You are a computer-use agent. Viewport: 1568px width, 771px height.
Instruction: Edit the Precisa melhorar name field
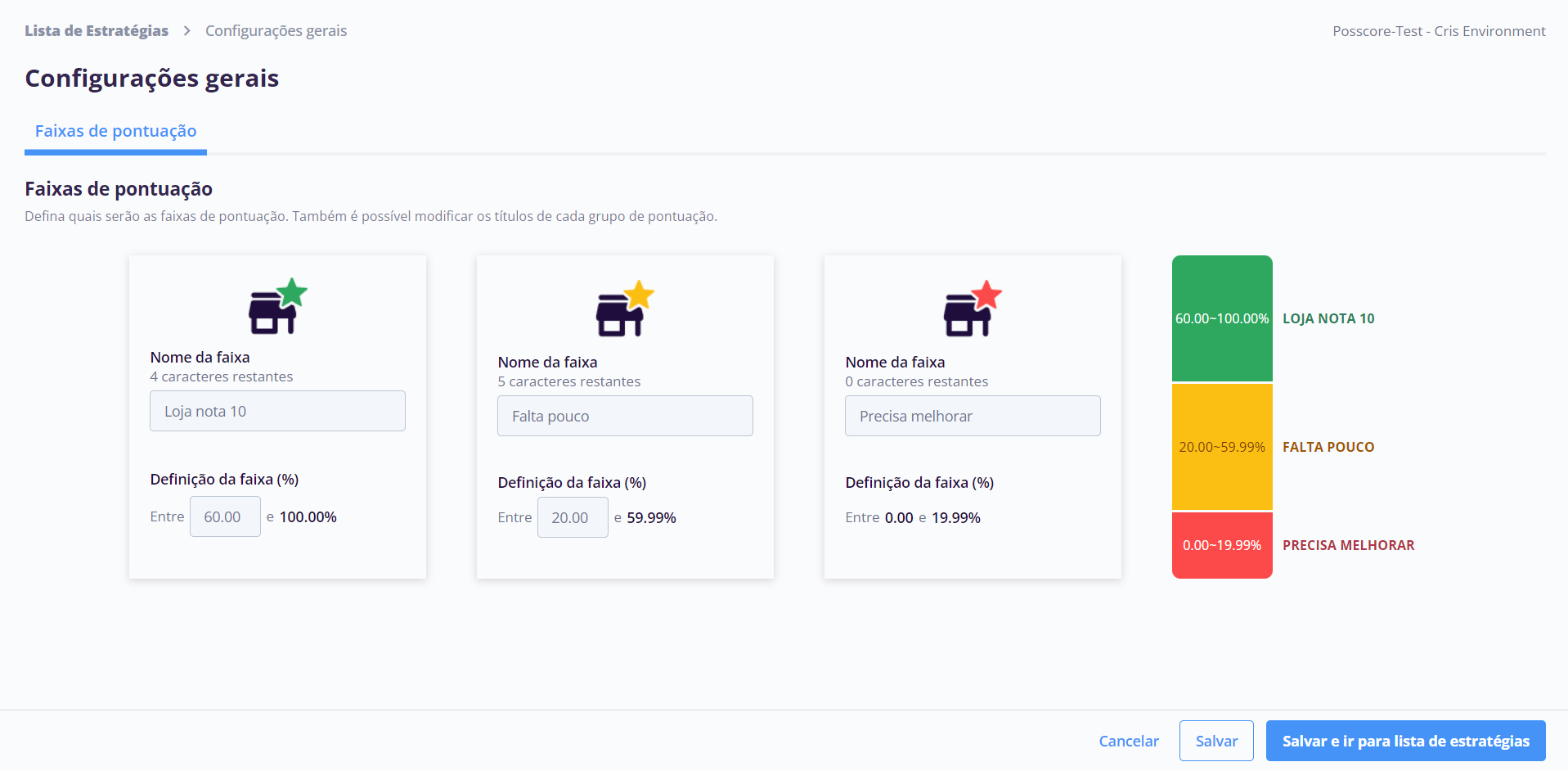click(x=973, y=416)
